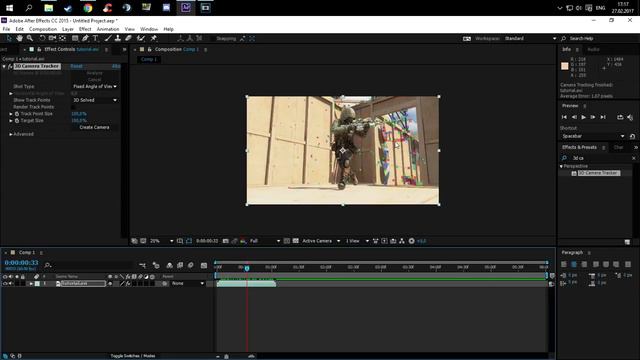Hide the tutorial.avi layer video eye

5,283
